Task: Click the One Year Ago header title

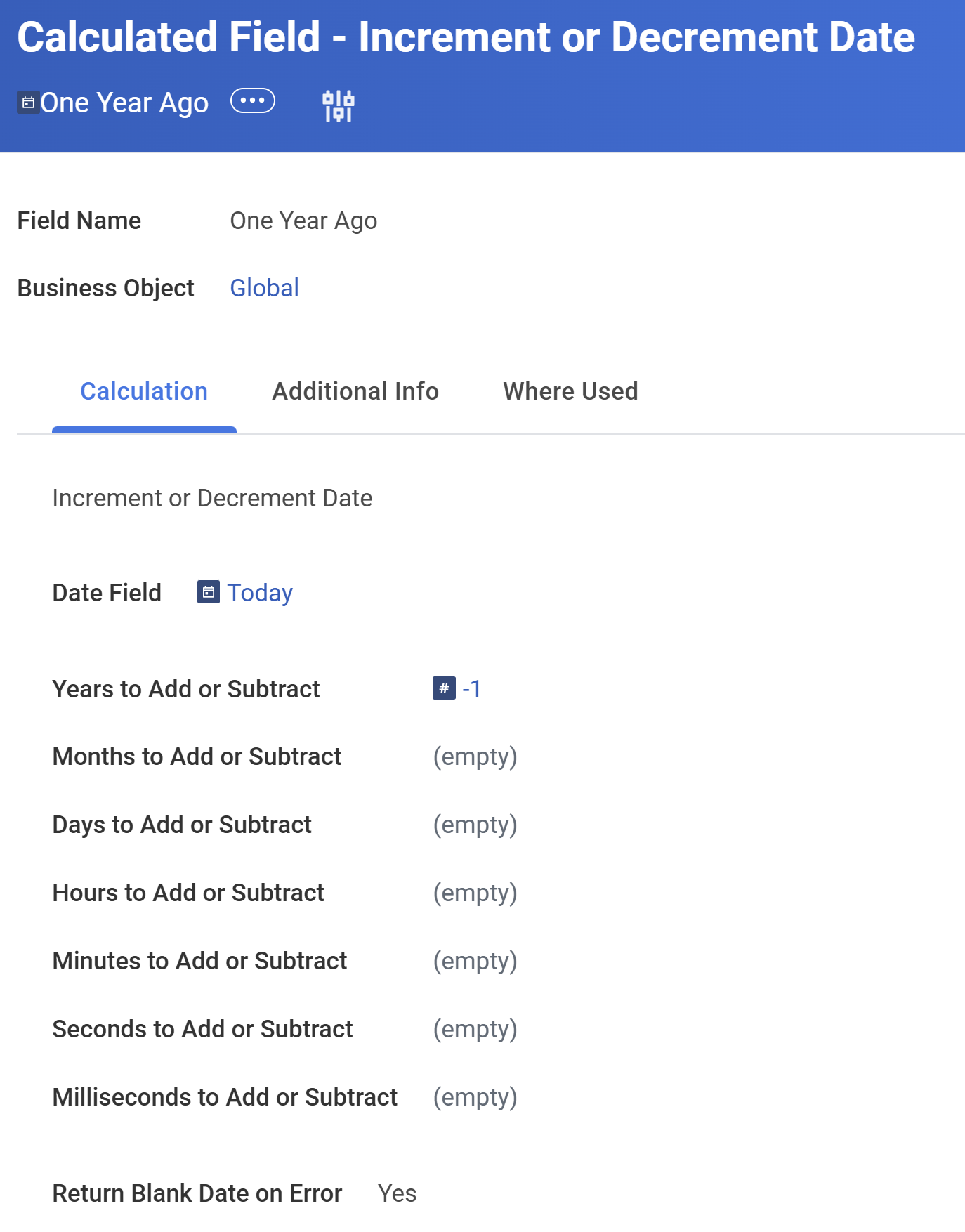Action: click(124, 103)
